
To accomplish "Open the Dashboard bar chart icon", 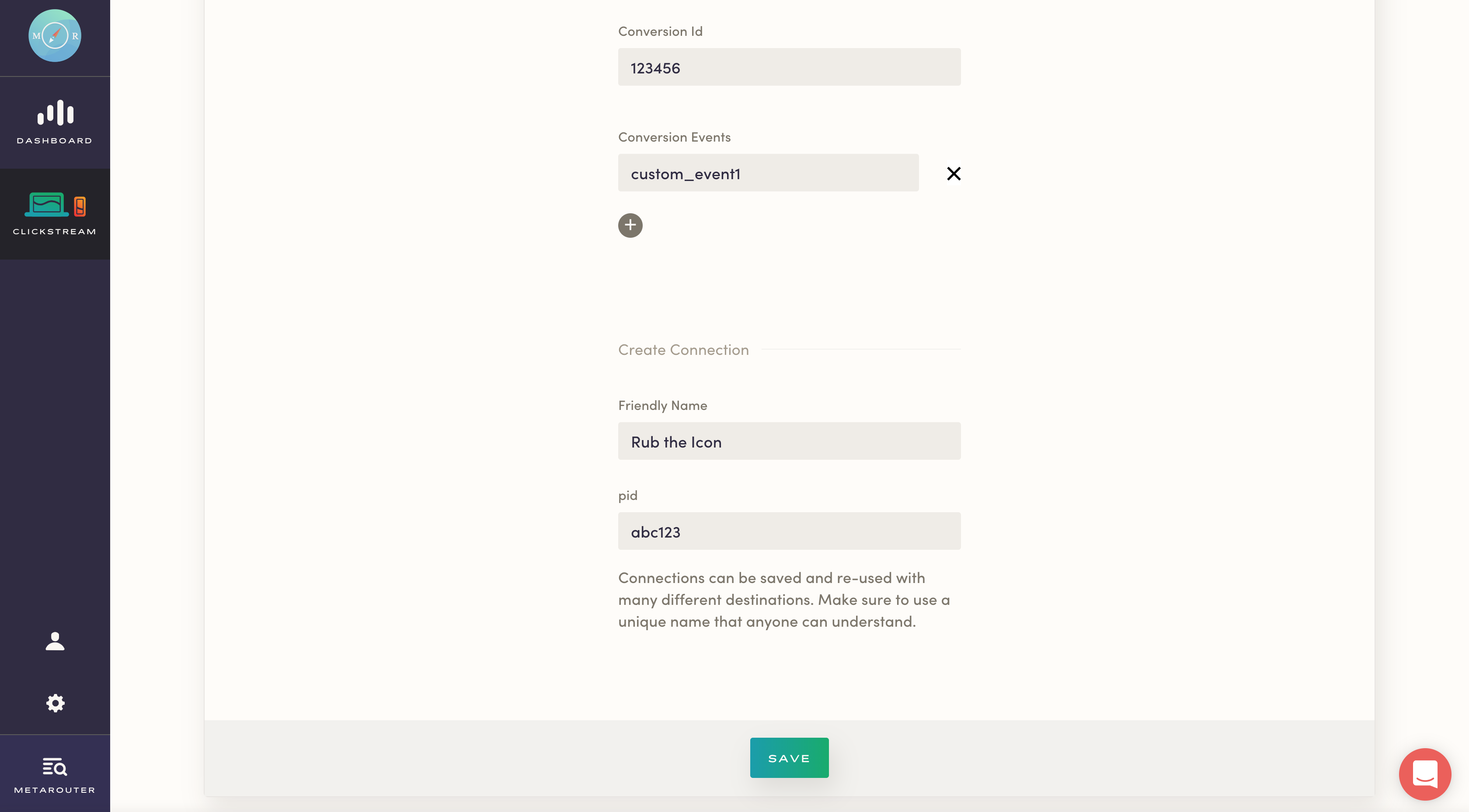I will coord(55,113).
